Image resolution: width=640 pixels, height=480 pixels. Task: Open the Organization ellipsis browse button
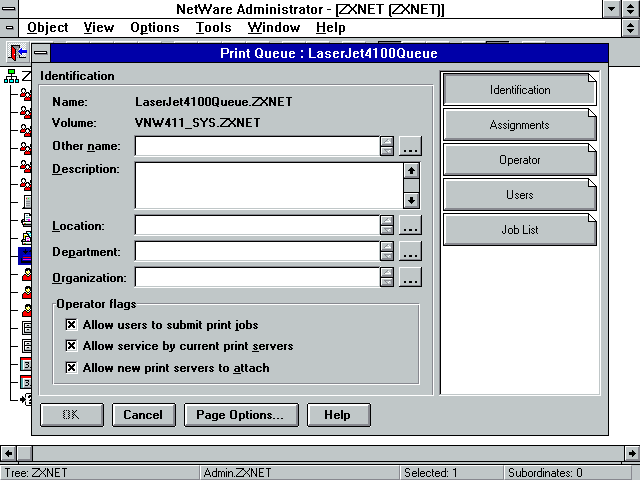(410, 278)
